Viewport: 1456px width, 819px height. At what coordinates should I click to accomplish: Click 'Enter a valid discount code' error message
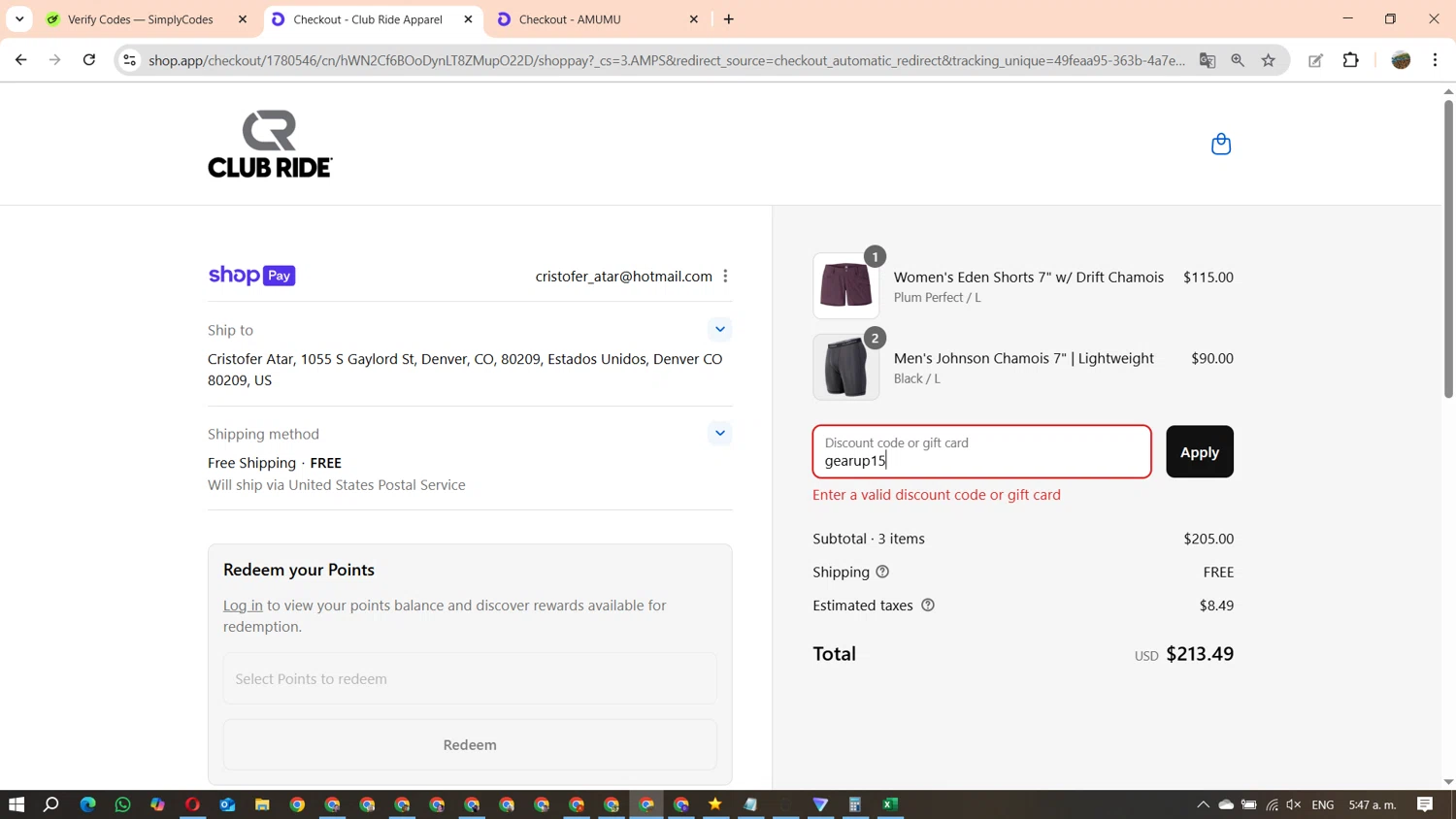pos(937,495)
